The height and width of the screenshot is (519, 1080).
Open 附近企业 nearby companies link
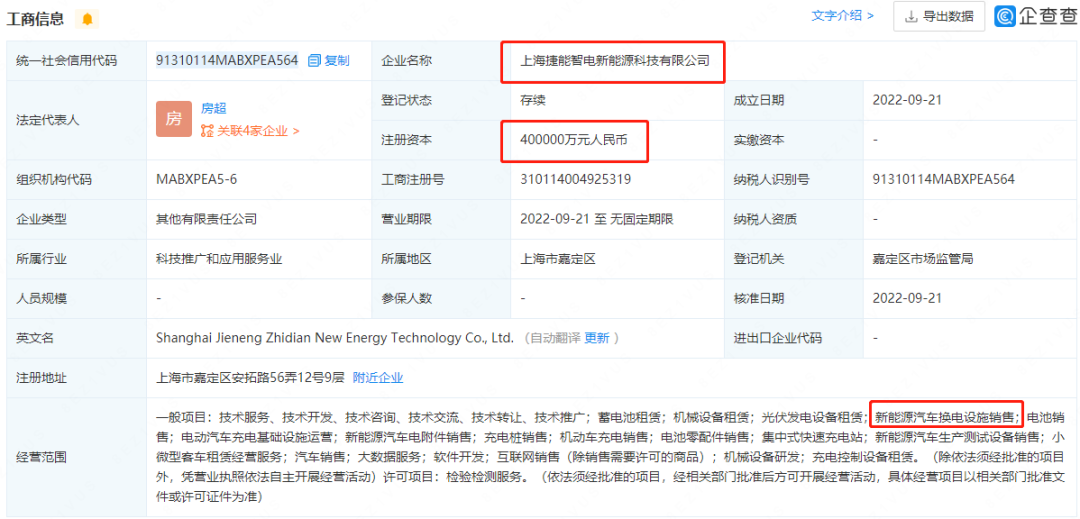pyautogui.click(x=377, y=377)
